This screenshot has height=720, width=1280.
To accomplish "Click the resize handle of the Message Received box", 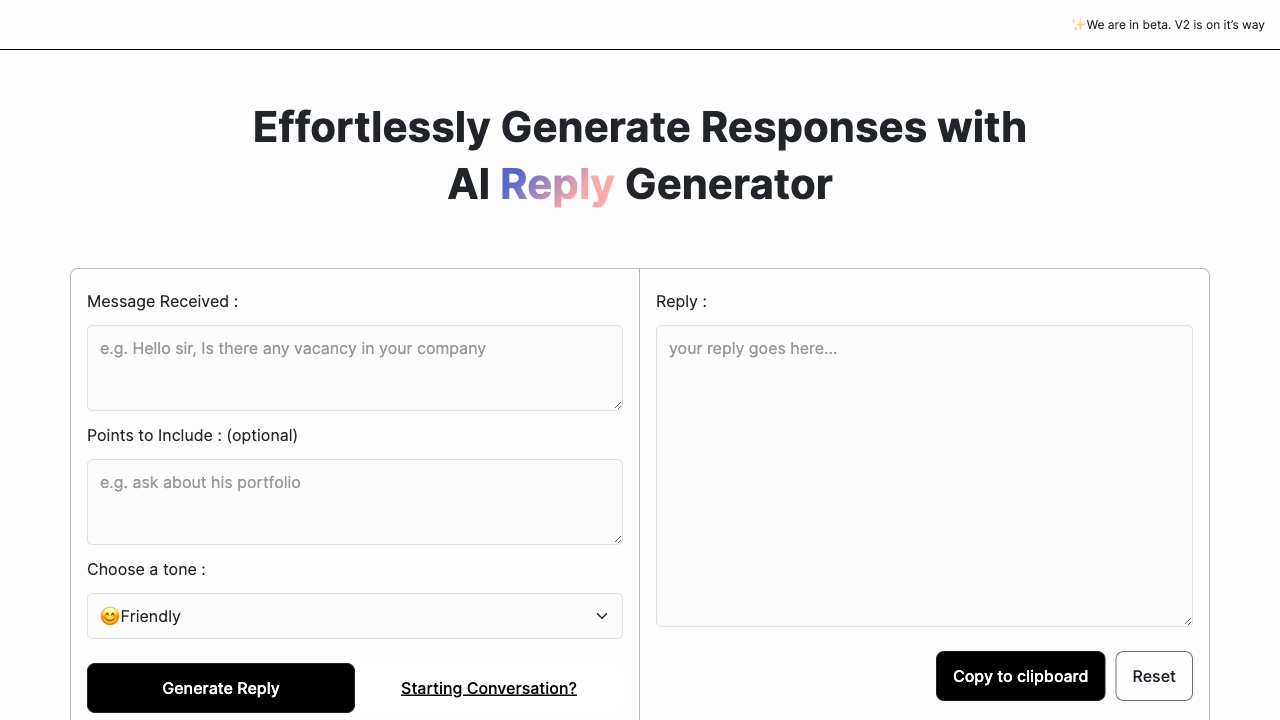I will (617, 405).
